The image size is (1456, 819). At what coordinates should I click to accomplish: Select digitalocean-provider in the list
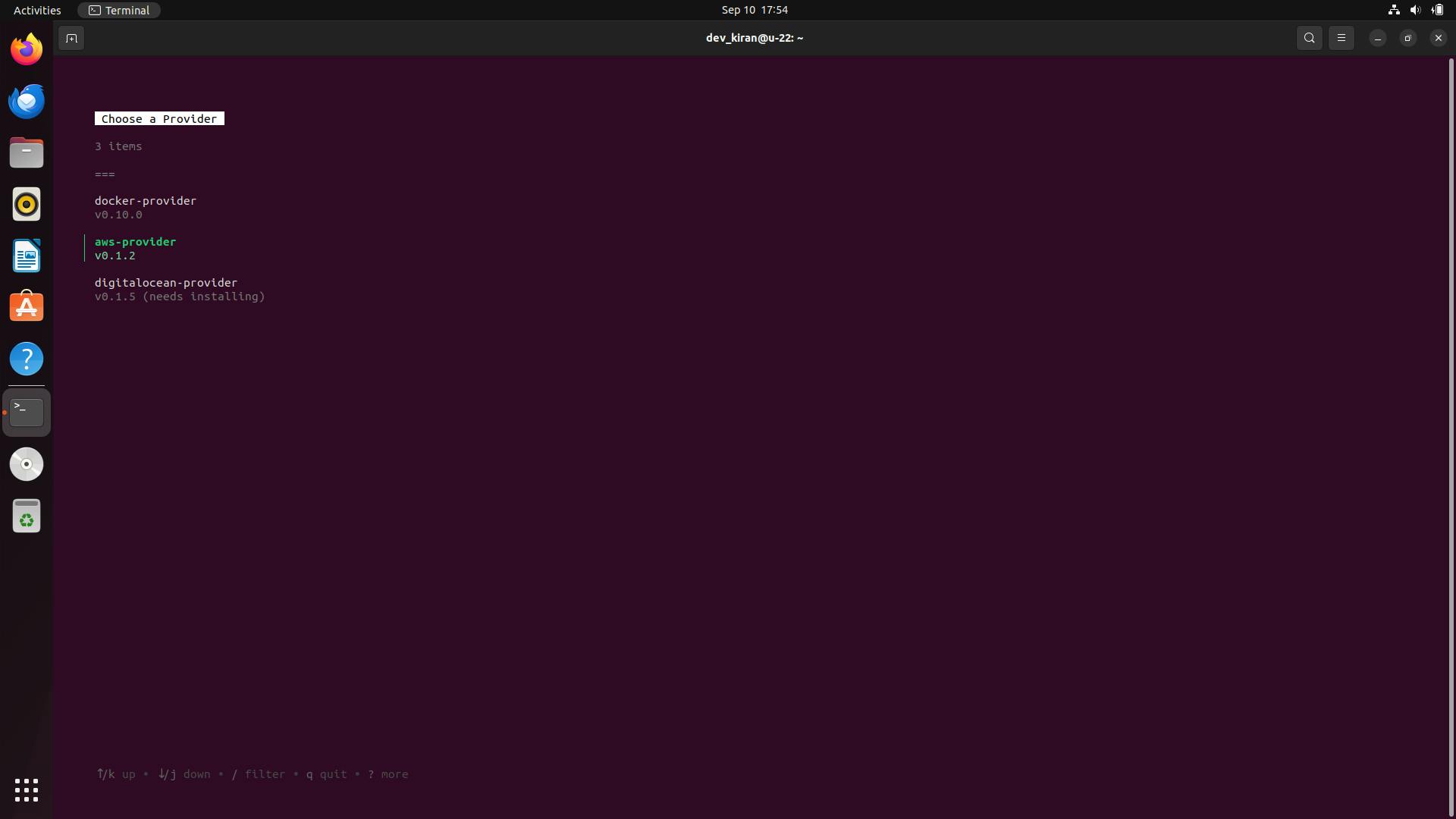(x=166, y=283)
